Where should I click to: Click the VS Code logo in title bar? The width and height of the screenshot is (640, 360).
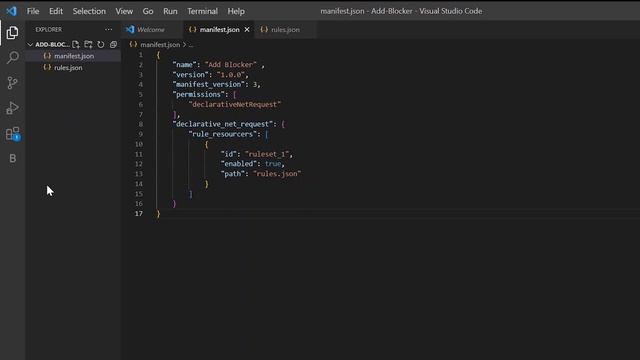coord(11,11)
